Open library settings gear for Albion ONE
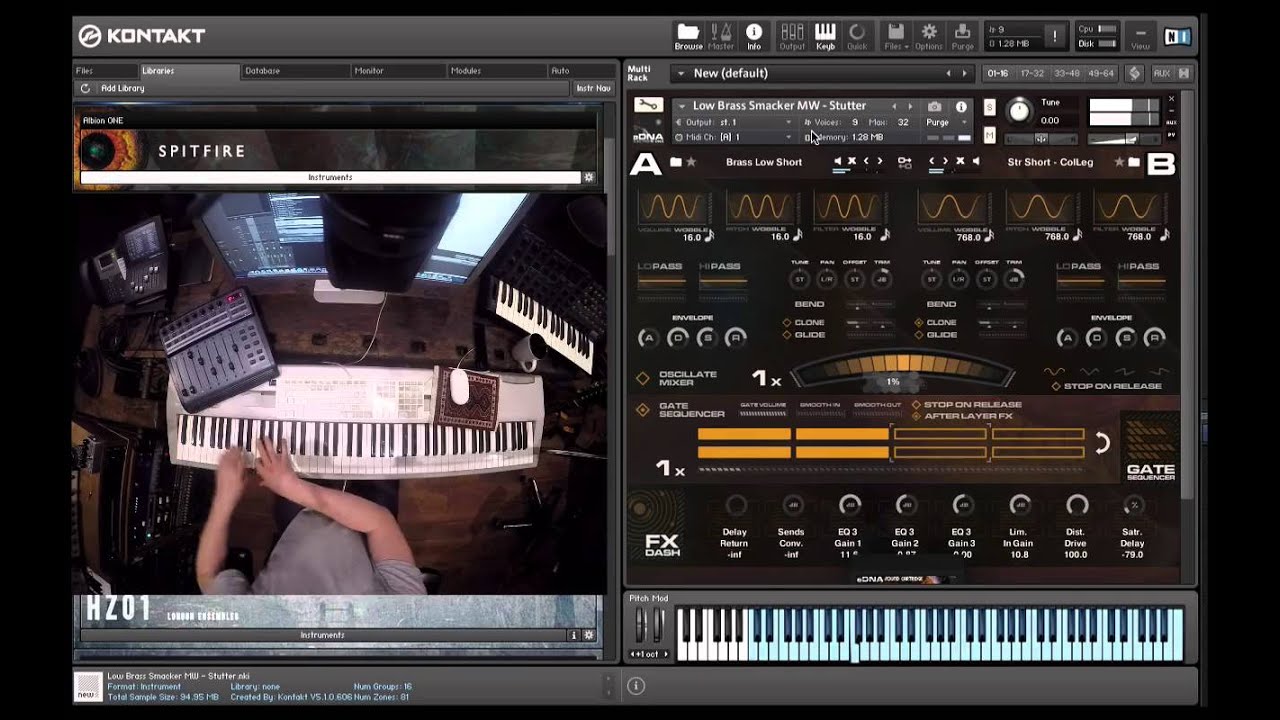Screen dimensions: 1280x720 pos(589,177)
